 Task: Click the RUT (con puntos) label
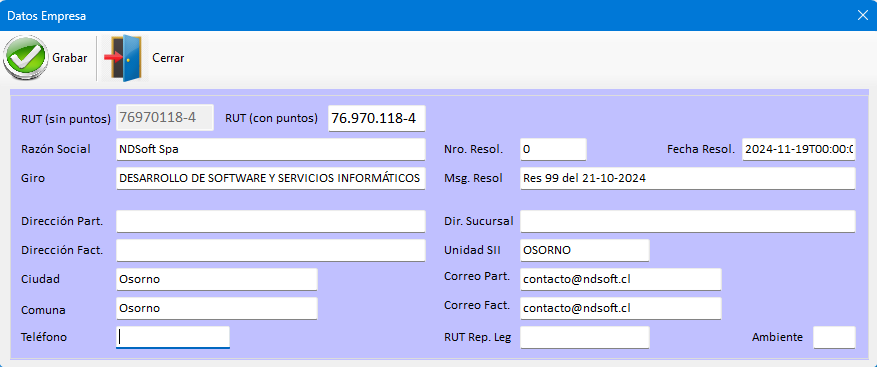click(271, 118)
